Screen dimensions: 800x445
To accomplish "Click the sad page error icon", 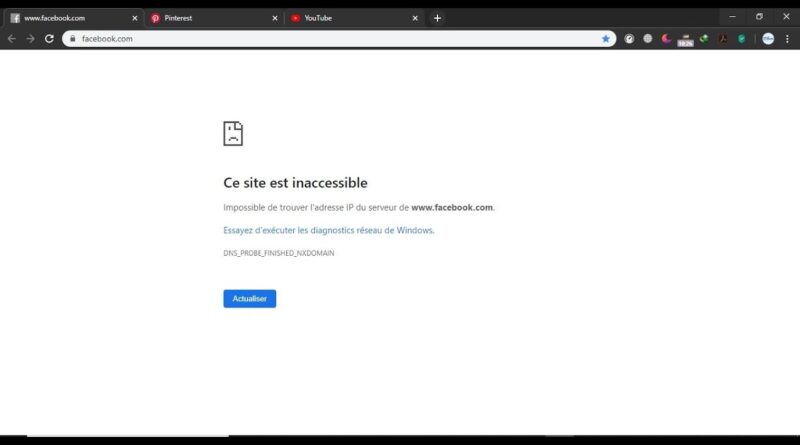I will point(233,134).
